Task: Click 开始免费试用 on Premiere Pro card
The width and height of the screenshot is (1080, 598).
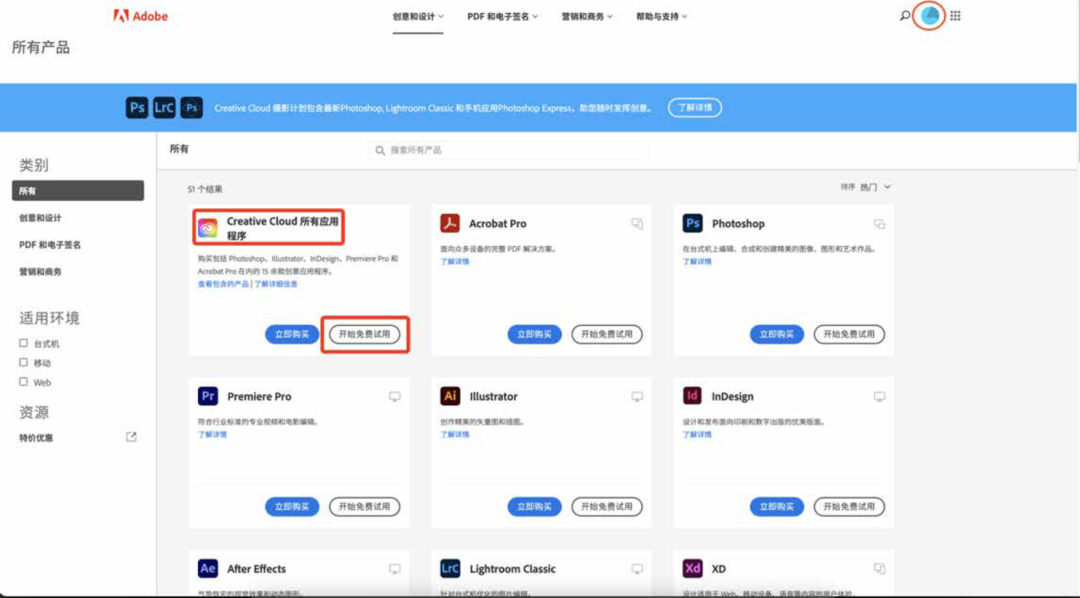Action: 364,506
